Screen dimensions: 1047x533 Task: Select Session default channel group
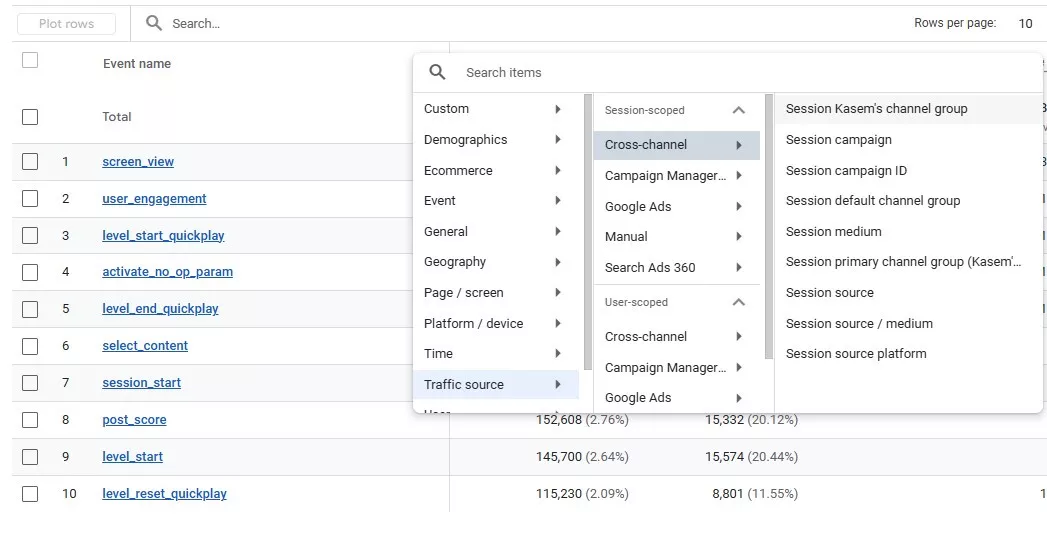coord(873,201)
